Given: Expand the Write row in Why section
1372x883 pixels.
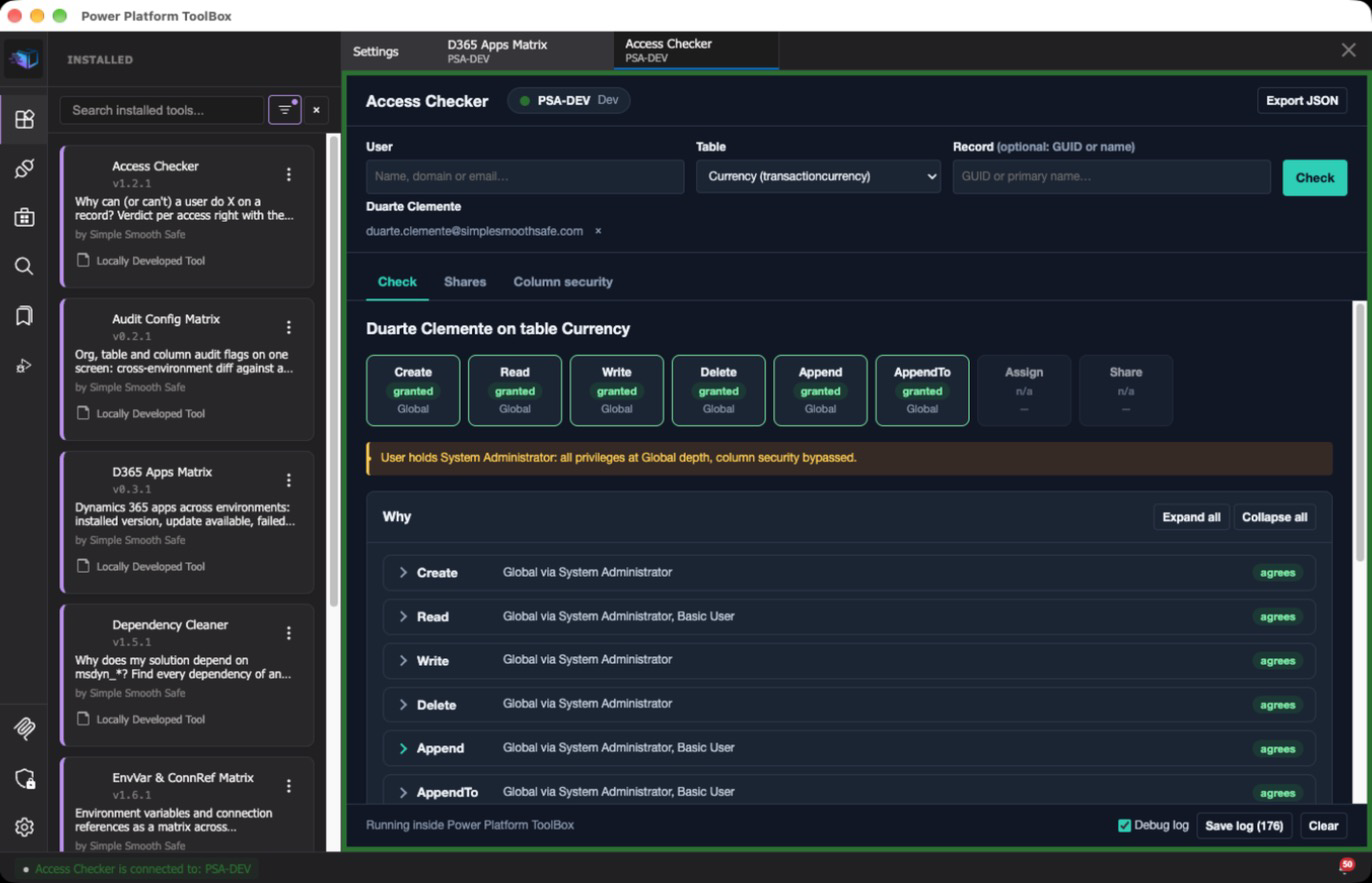Looking at the screenshot, I should pyautogui.click(x=849, y=661).
